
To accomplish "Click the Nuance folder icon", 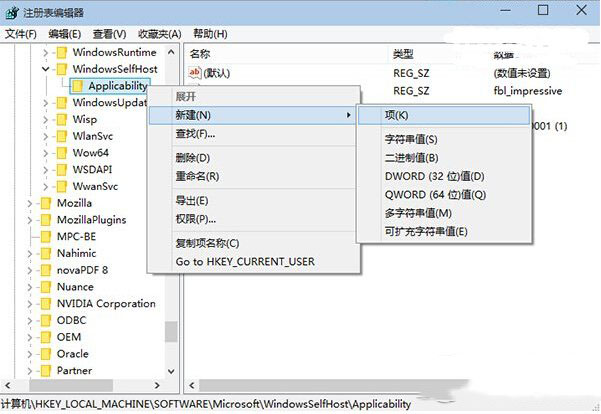I will [x=46, y=287].
